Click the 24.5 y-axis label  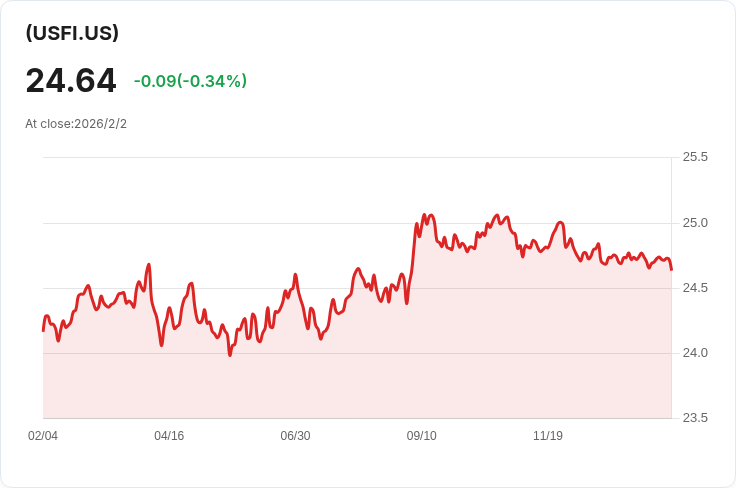tap(695, 288)
